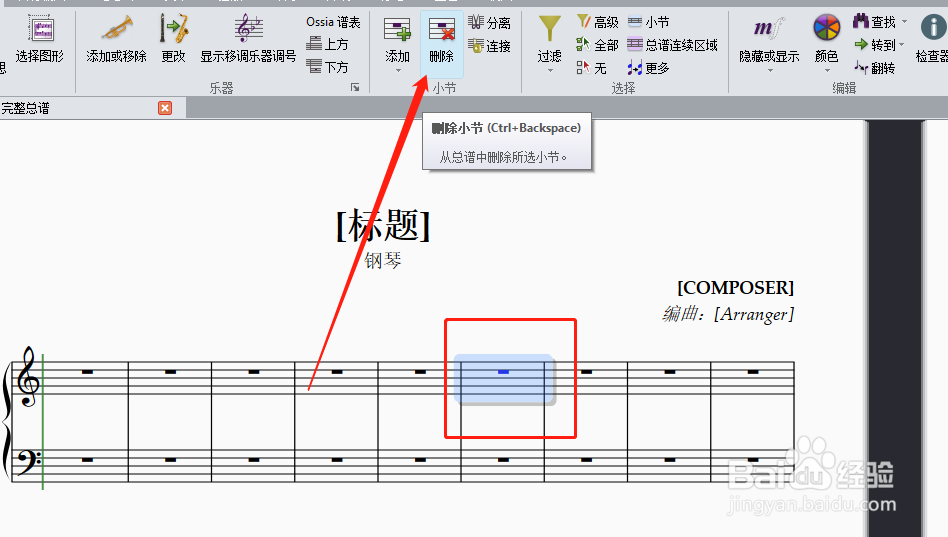This screenshot has height=537, width=948.
Task: Click the Change instrument (更改) icon
Action: pyautogui.click(x=174, y=28)
